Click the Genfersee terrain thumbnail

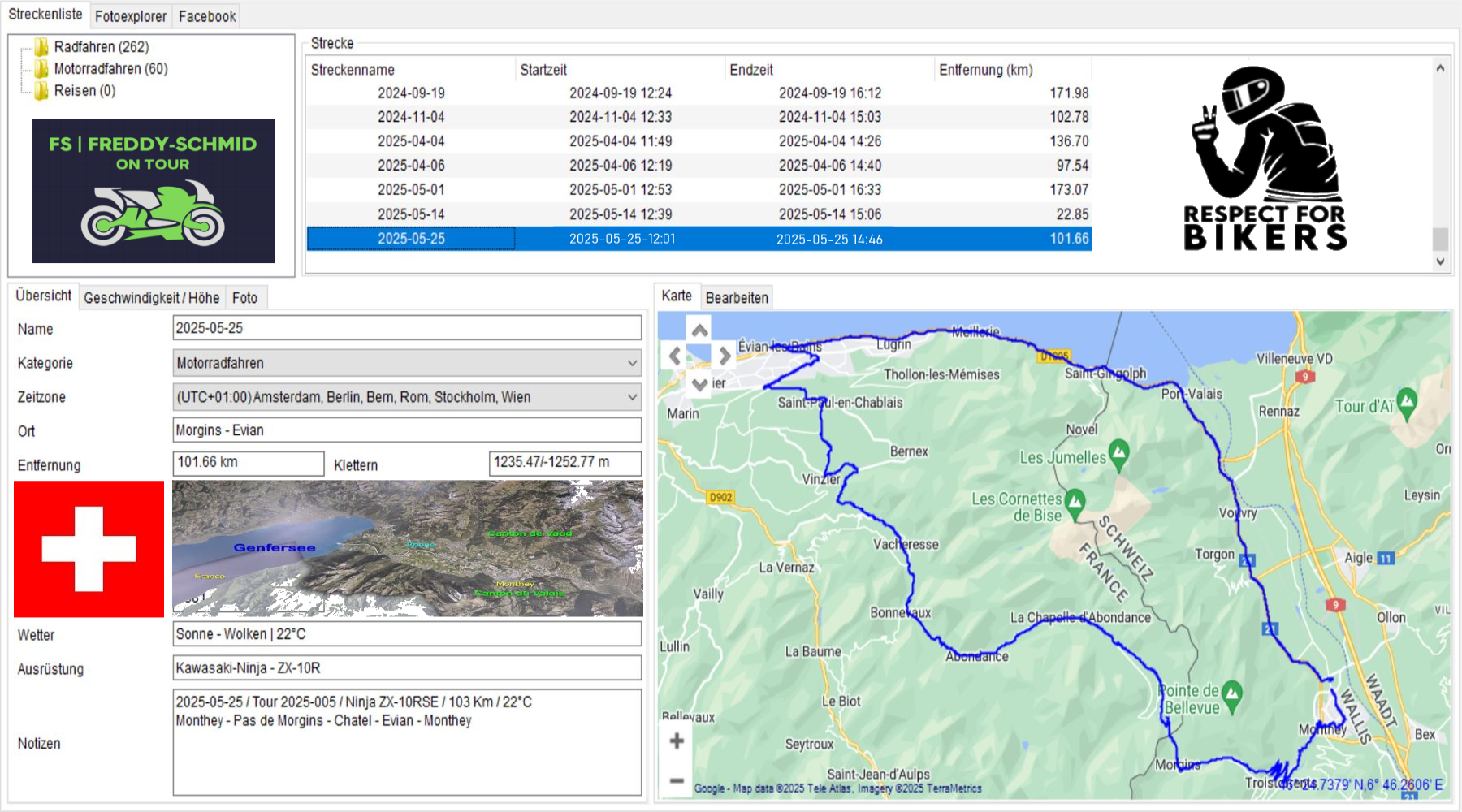407,548
